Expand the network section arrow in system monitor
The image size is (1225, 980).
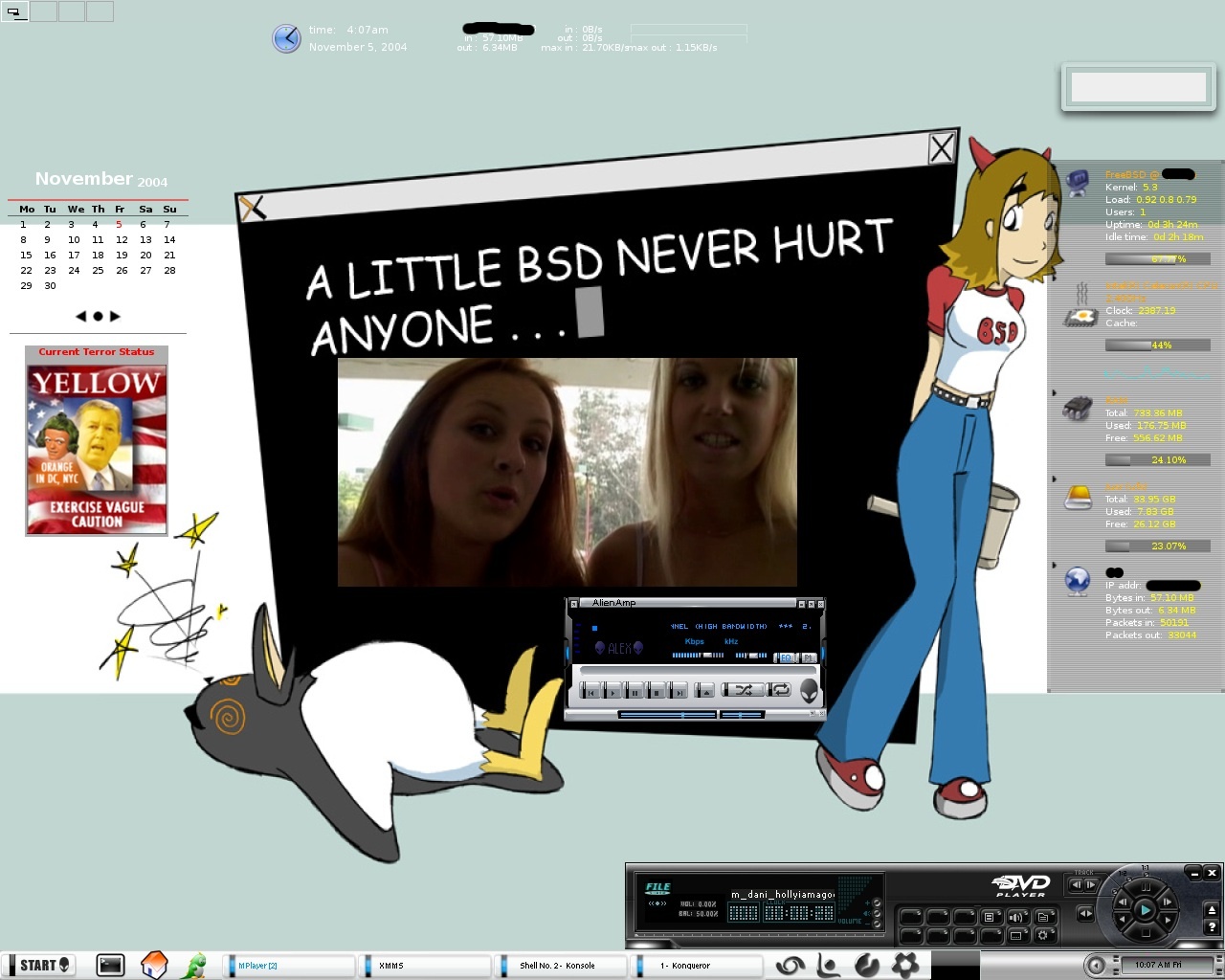tap(1054, 566)
